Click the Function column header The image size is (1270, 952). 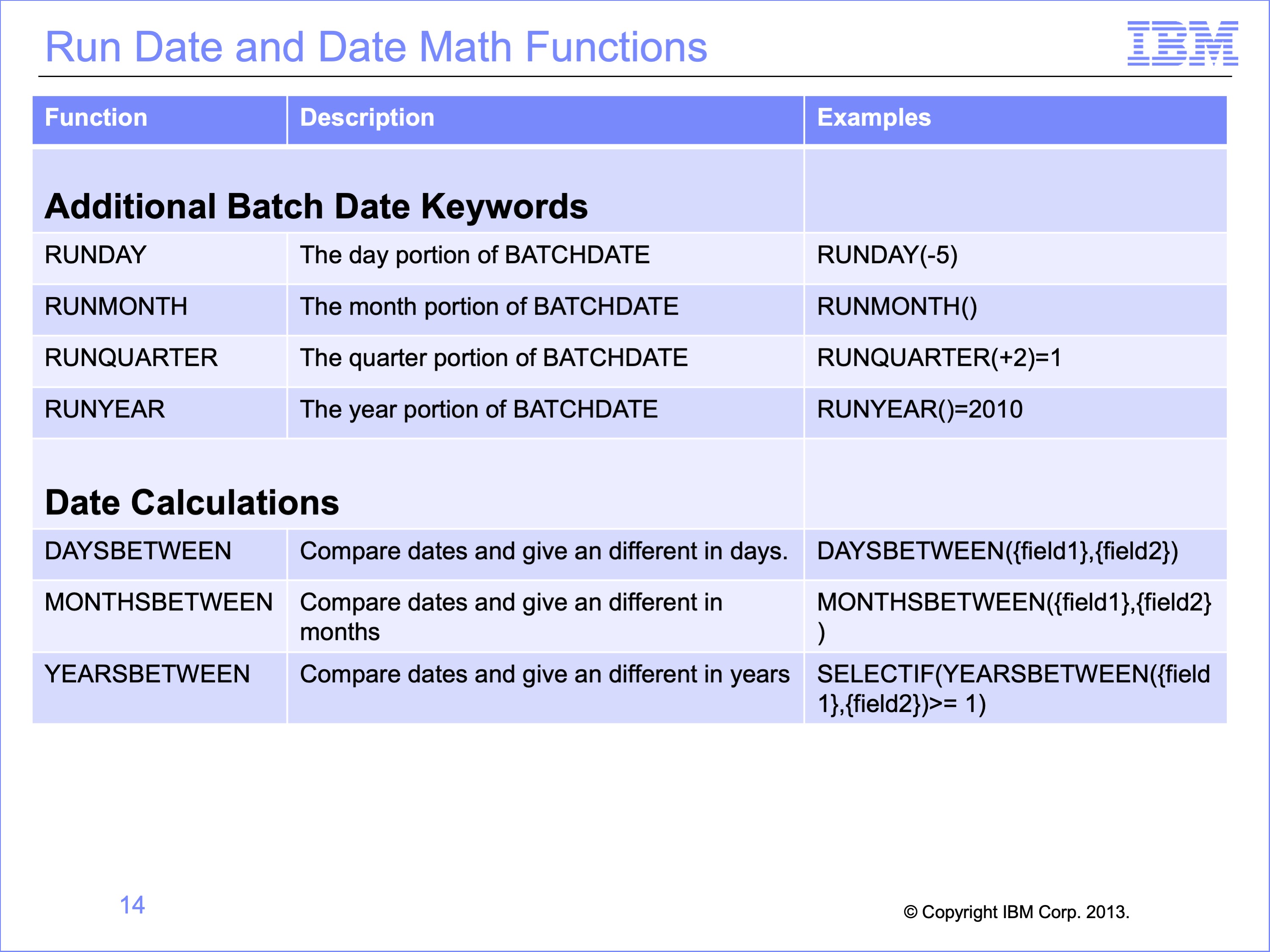click(160, 119)
